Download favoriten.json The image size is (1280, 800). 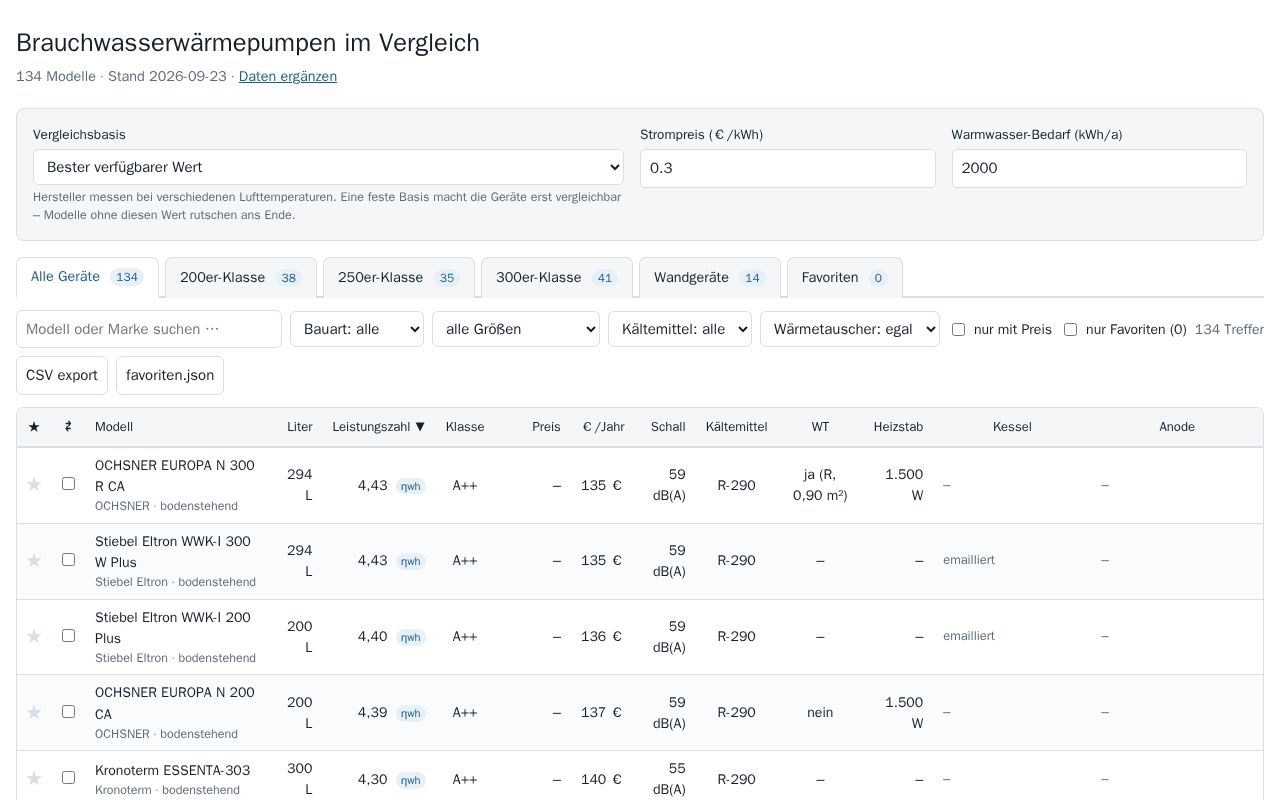(x=170, y=375)
